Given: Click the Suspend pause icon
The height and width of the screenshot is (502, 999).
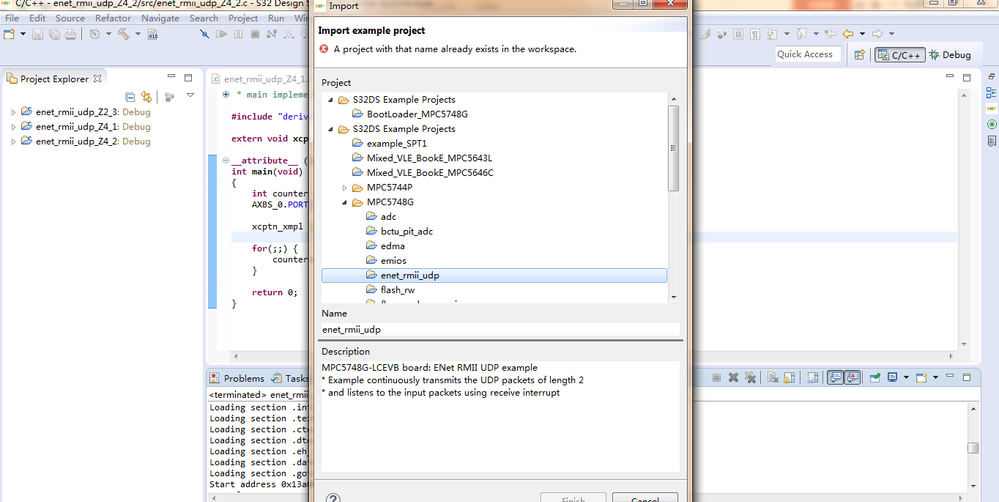Looking at the screenshot, I should (238, 34).
